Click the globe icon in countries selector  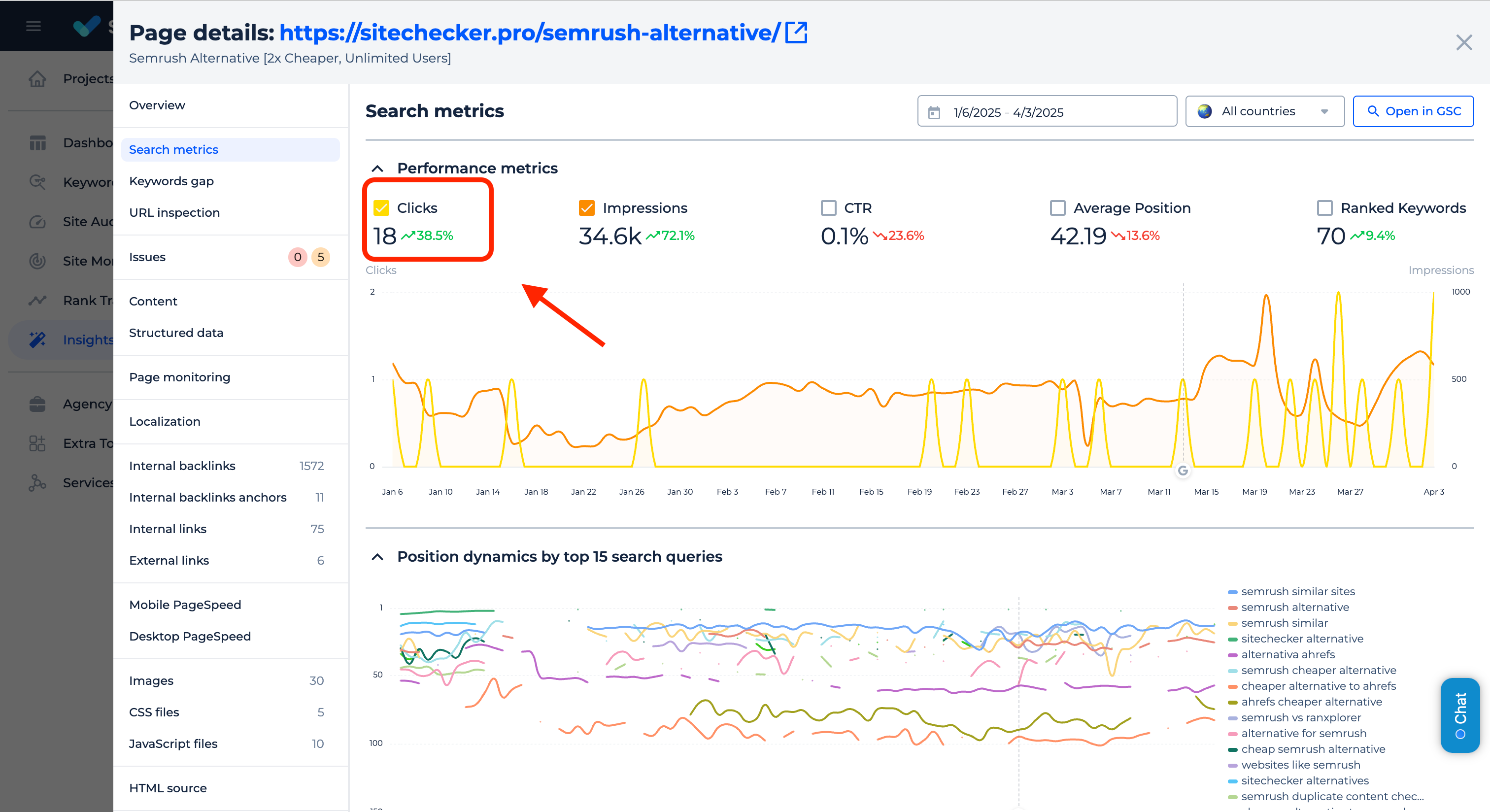click(1205, 111)
